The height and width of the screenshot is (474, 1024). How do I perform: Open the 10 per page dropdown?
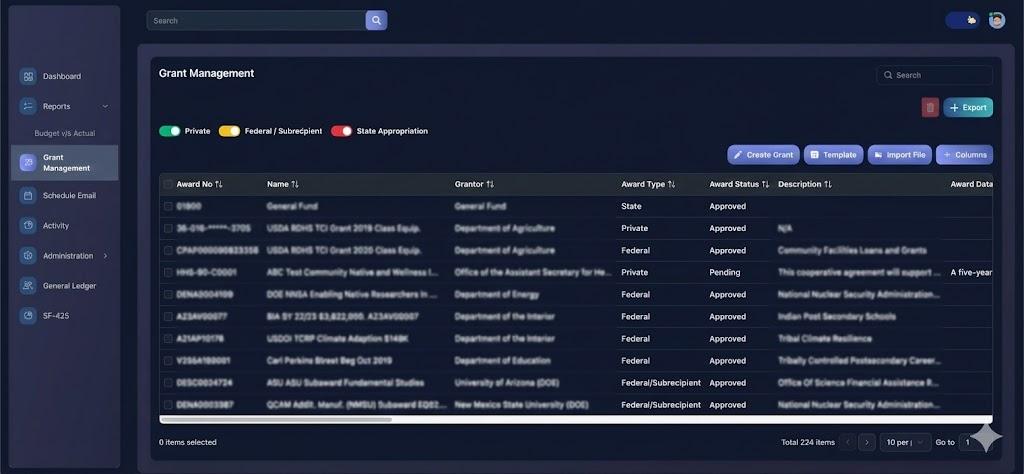[x=905, y=442]
